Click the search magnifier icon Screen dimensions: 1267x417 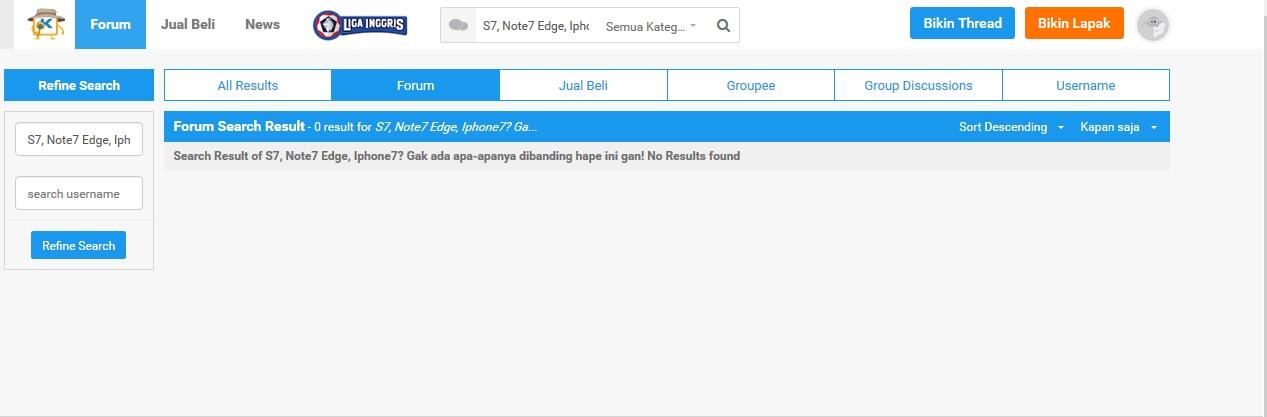tap(723, 25)
